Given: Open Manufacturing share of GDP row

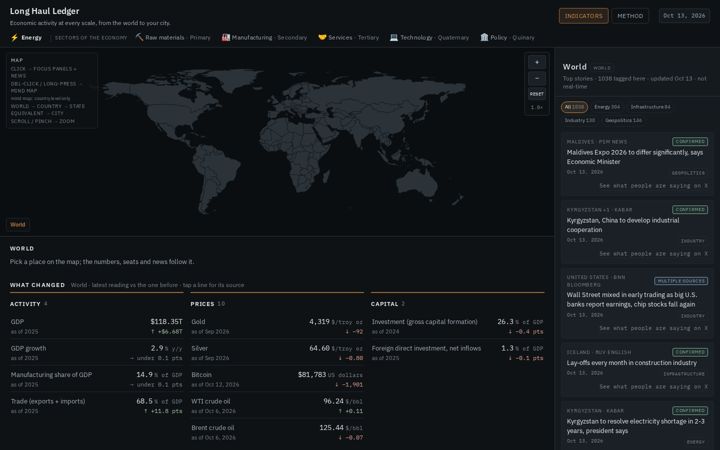Looking at the screenshot, I should pos(96,379).
